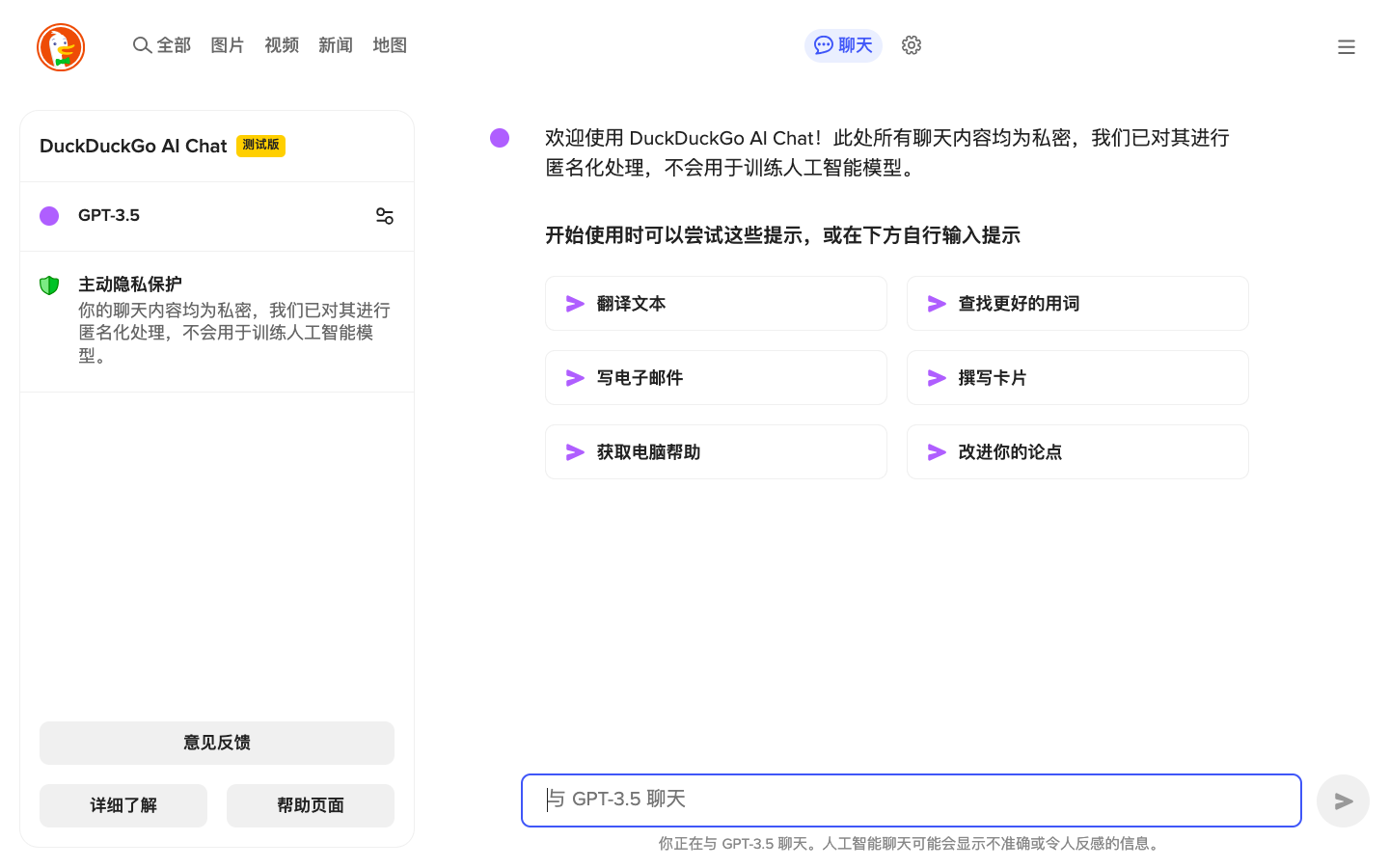Click the model options icon next to GPT-3.5

pyautogui.click(x=384, y=215)
